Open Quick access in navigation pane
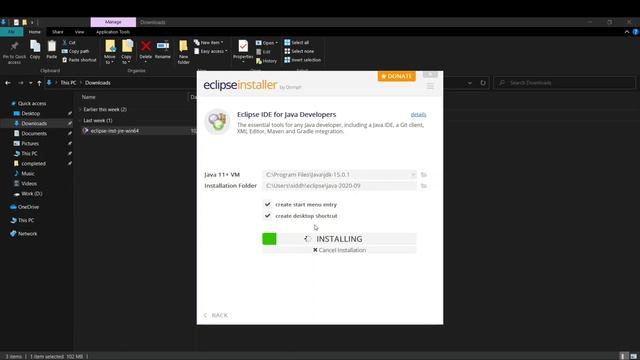This screenshot has height=360, width=640. point(32,103)
